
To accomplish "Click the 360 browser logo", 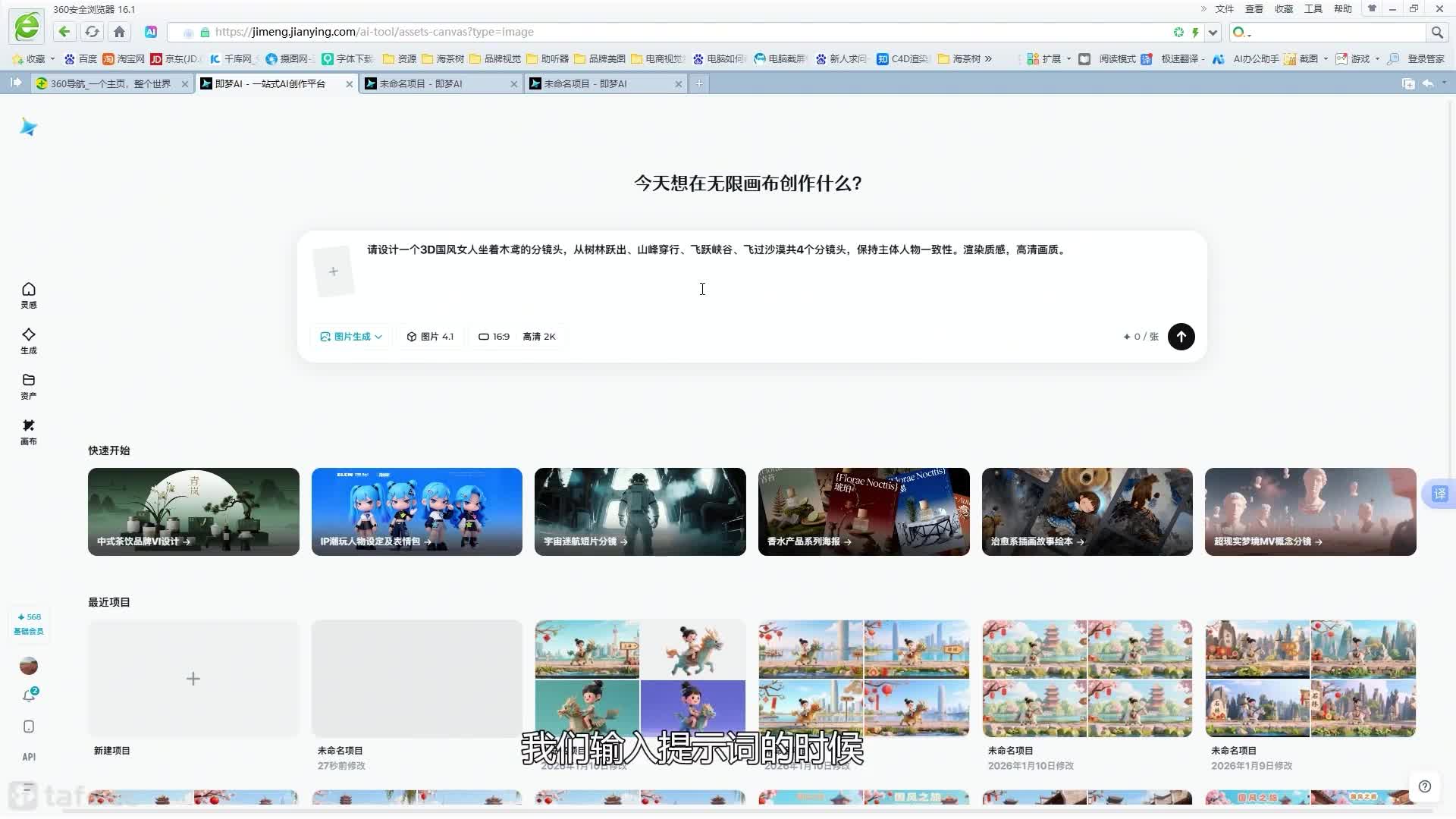I will [x=27, y=27].
